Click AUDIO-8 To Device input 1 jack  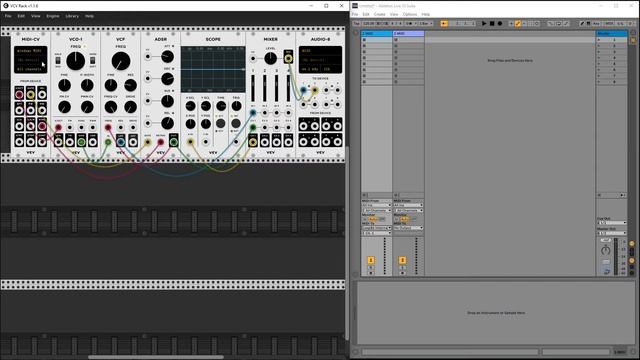pyautogui.click(x=303, y=90)
